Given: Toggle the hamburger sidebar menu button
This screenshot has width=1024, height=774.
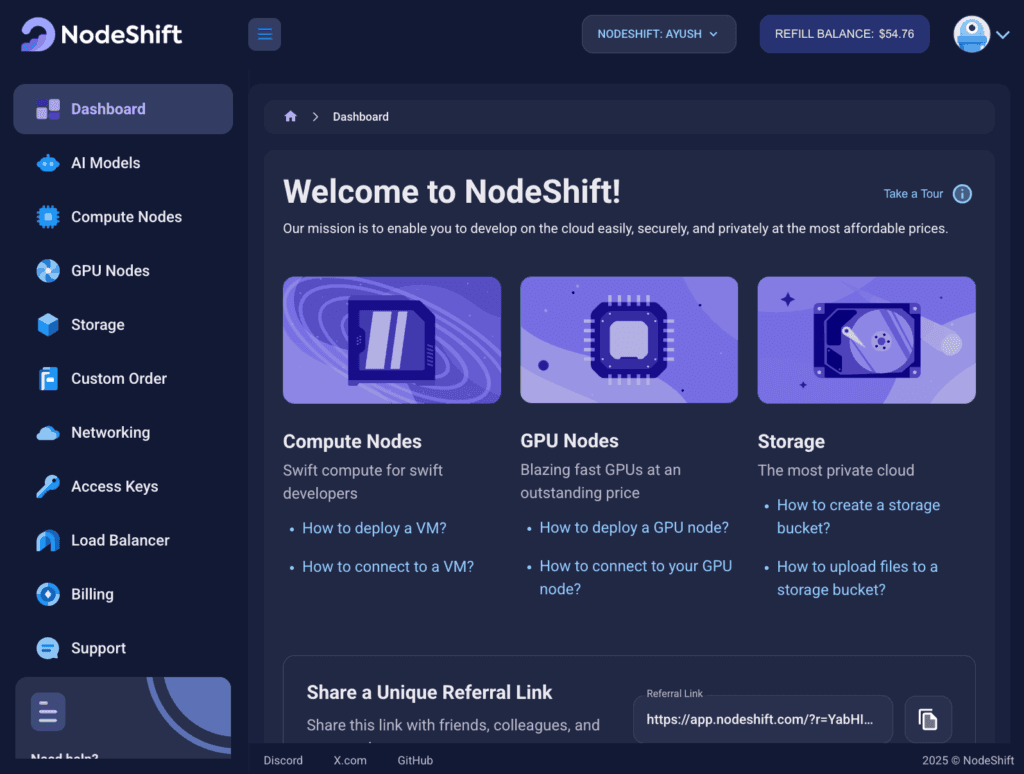Looking at the screenshot, I should coord(264,34).
